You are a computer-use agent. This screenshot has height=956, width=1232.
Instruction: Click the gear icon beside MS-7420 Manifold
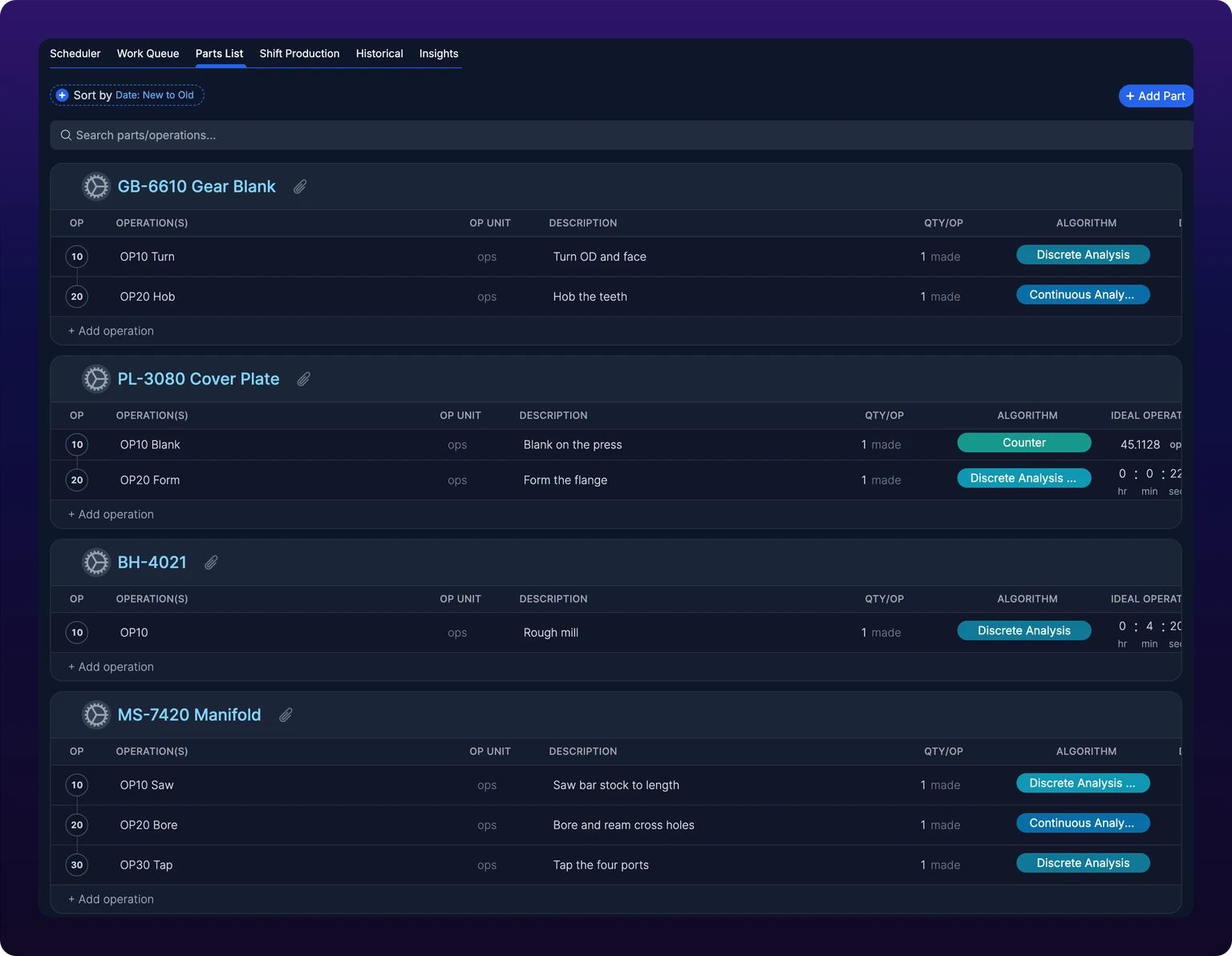point(96,715)
